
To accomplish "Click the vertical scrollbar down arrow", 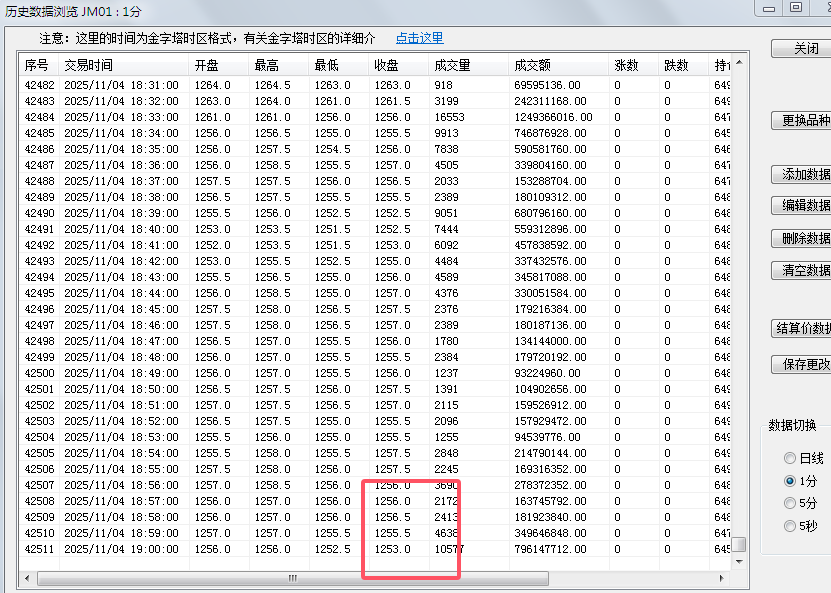I will click(740, 562).
